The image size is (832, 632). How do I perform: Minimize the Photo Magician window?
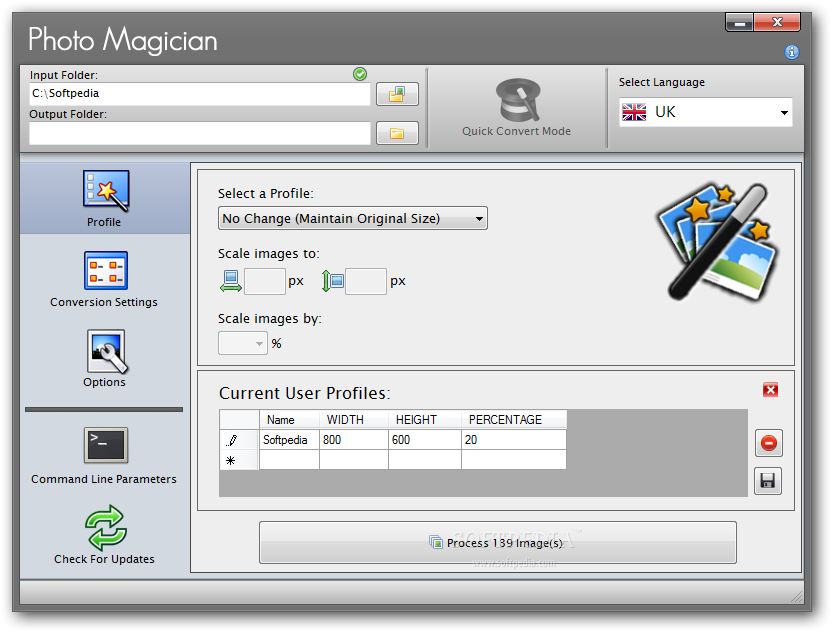pyautogui.click(x=740, y=23)
